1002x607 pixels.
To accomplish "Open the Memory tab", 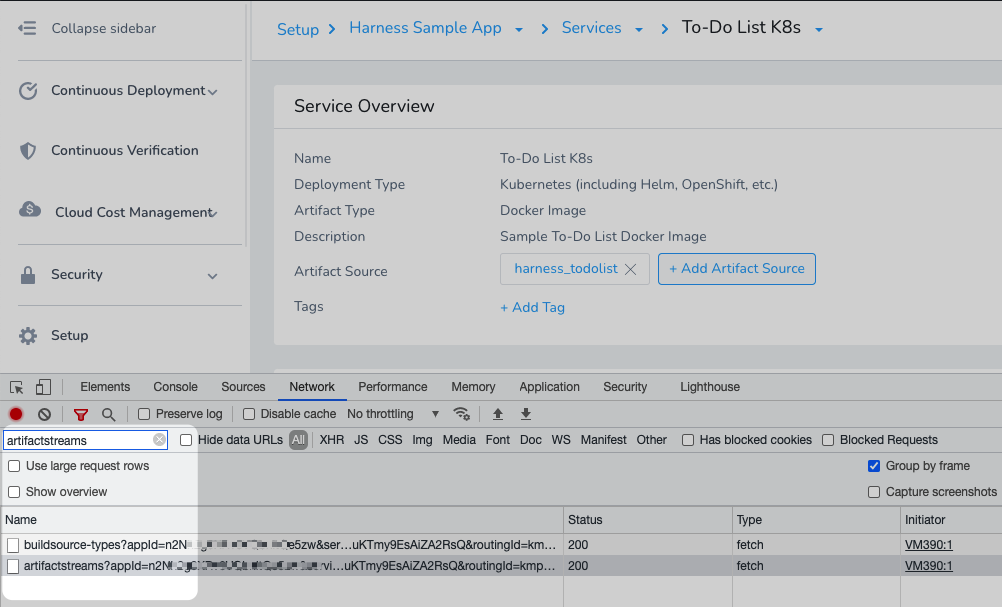I will [x=473, y=387].
